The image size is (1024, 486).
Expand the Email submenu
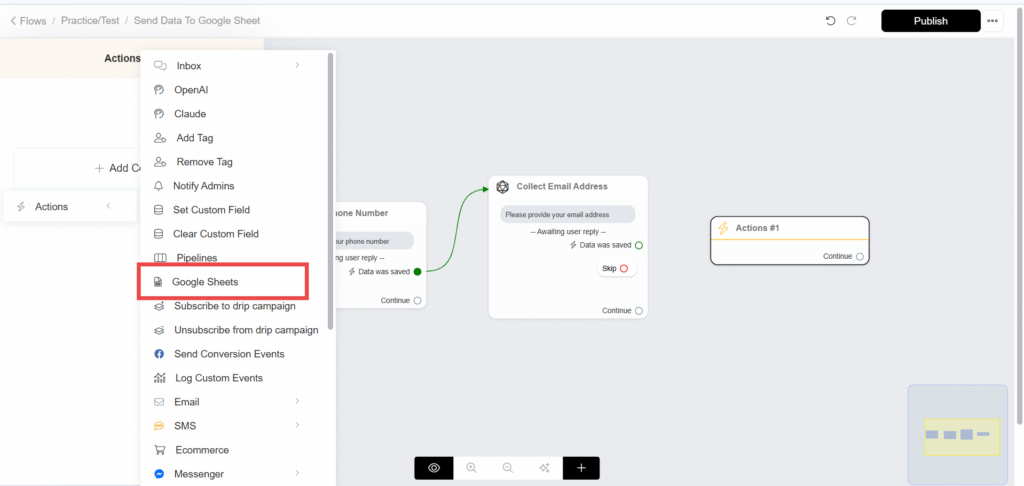(297, 402)
